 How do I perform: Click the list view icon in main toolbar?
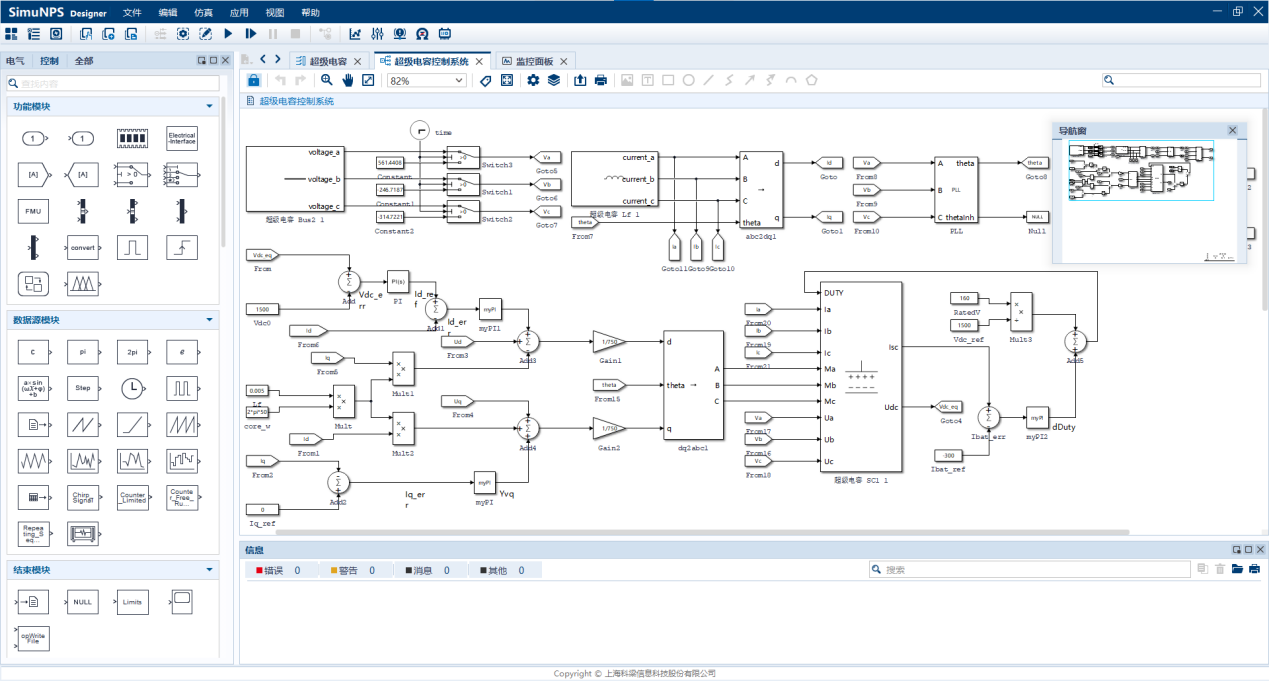[x=33, y=34]
